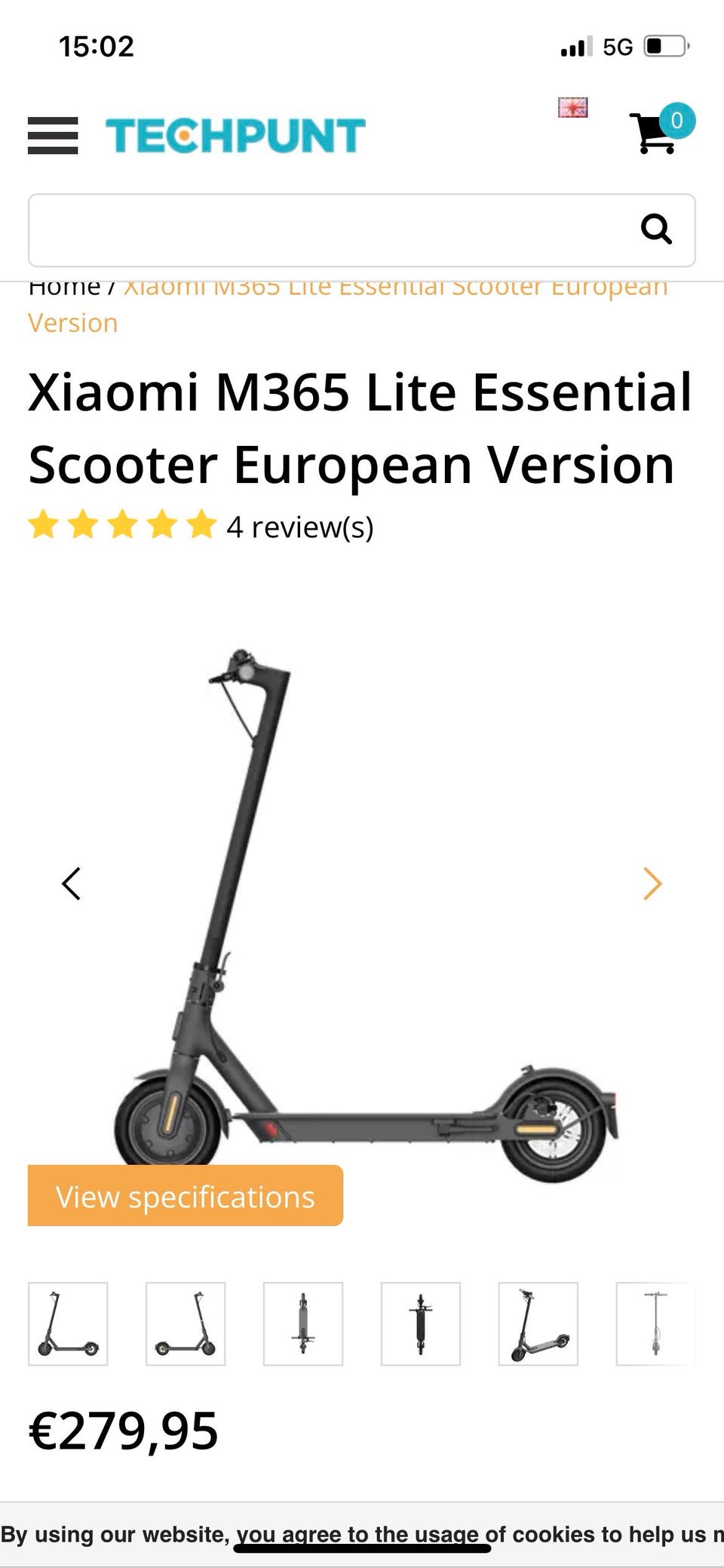
Task: Select the fifth angled scooter thumbnail
Action: [538, 1324]
